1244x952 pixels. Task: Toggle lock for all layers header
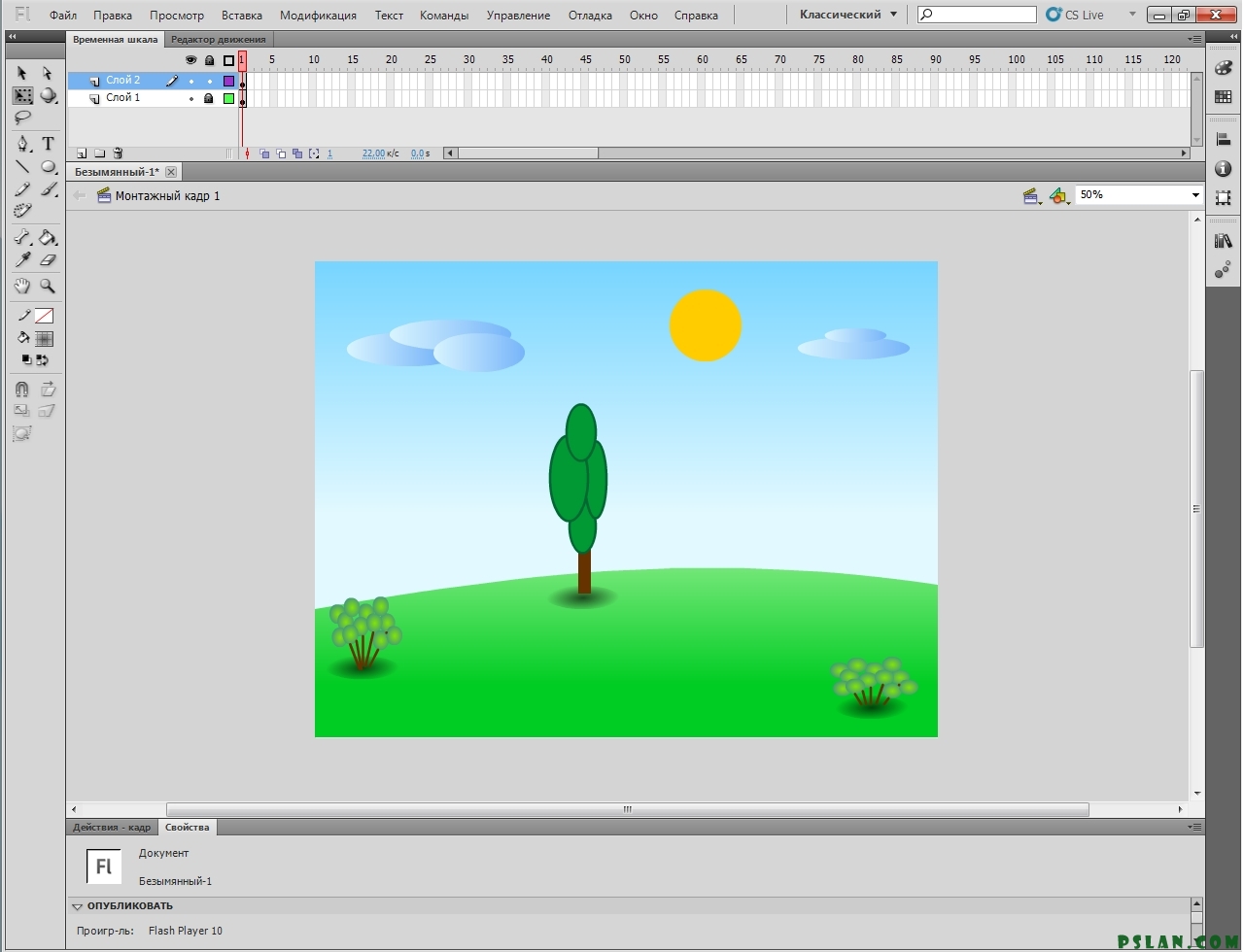[x=209, y=60]
